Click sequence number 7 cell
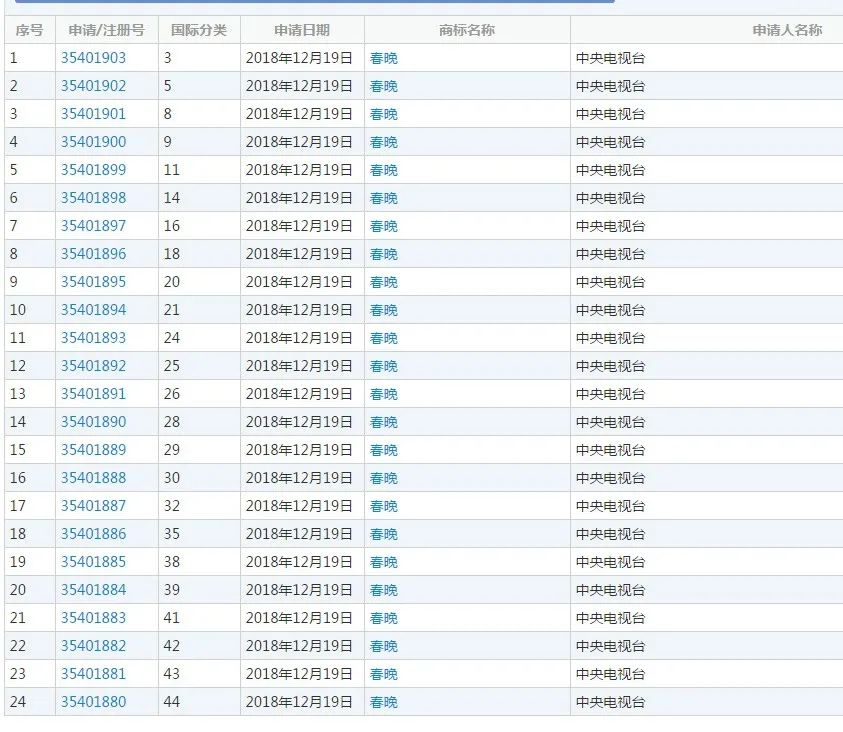The height and width of the screenshot is (732, 843). (30, 225)
